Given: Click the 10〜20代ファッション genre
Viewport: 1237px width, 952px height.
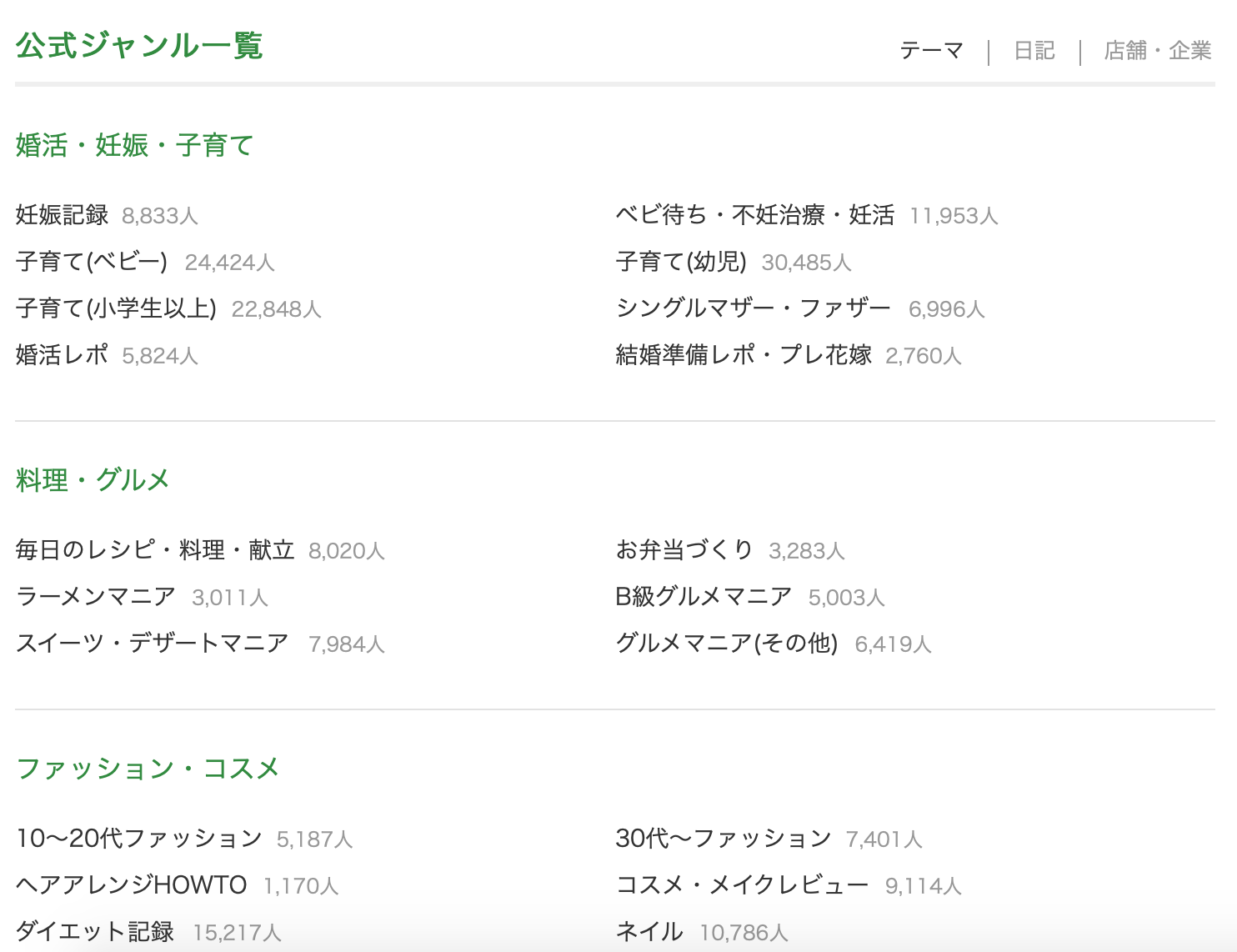Looking at the screenshot, I should (139, 839).
